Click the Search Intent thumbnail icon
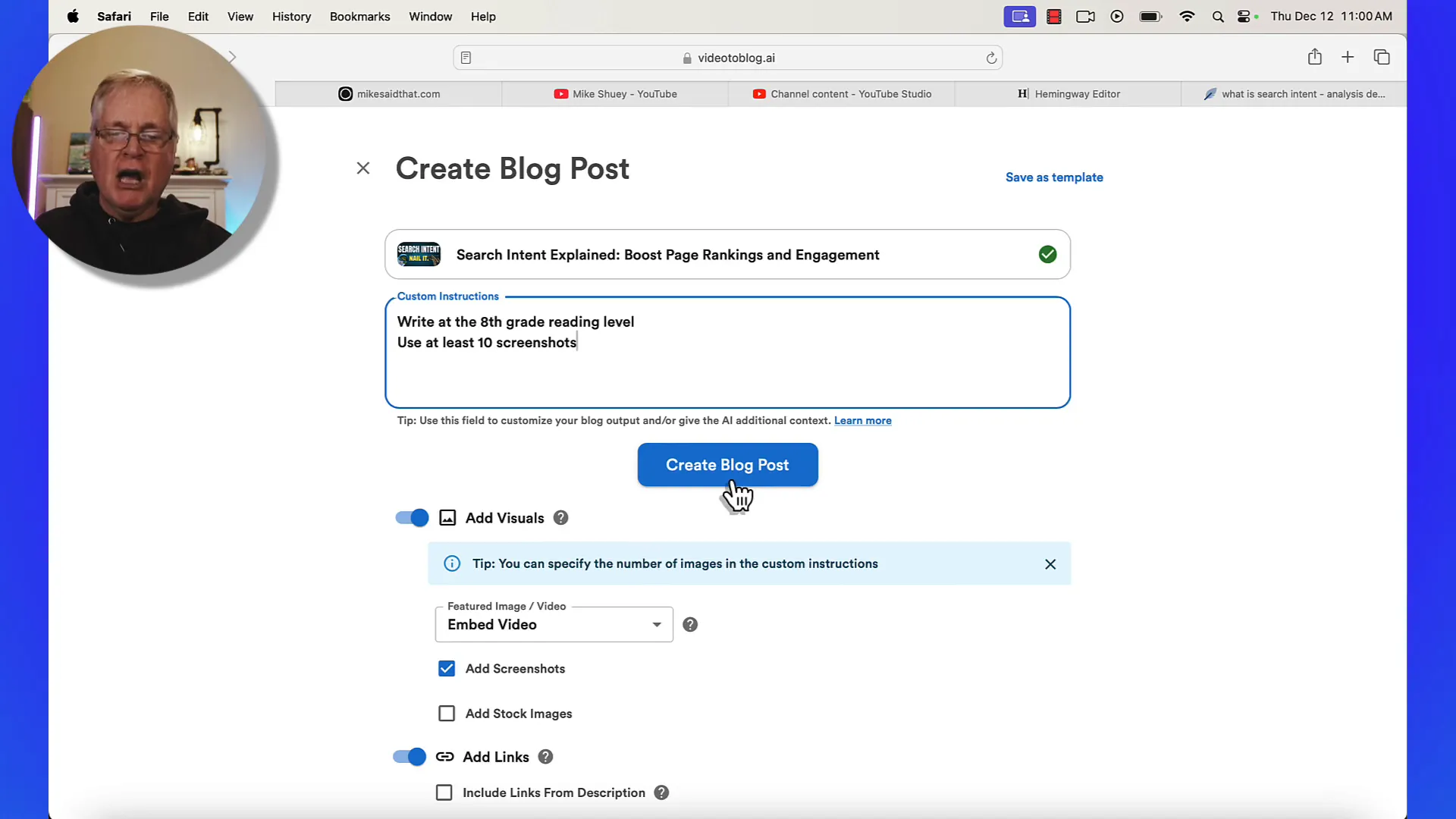This screenshot has height=819, width=1456. [418, 254]
